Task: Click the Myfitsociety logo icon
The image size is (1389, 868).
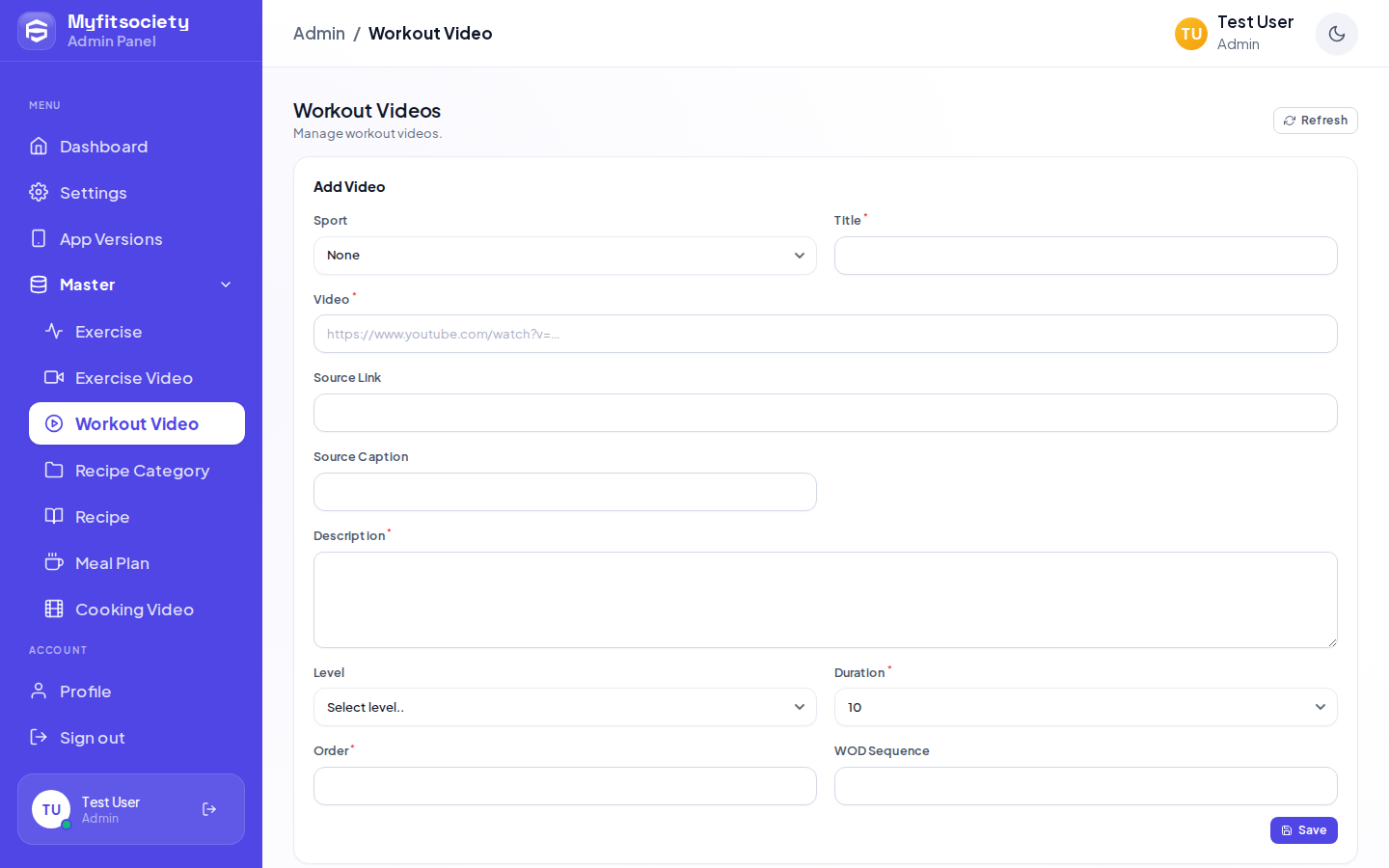Action: tap(37, 31)
